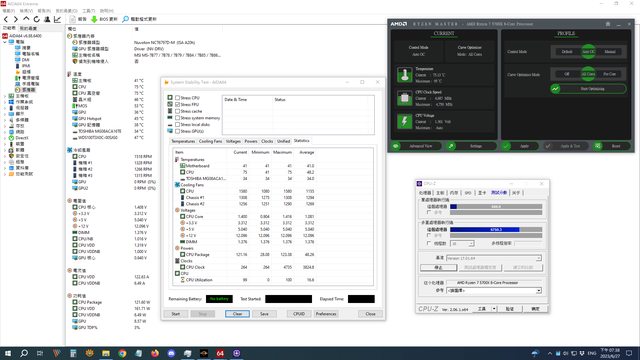Screen dimensions: 640x360
Task: Click the AIDA64 refresh toolbar icon
Action: [x=37, y=19]
